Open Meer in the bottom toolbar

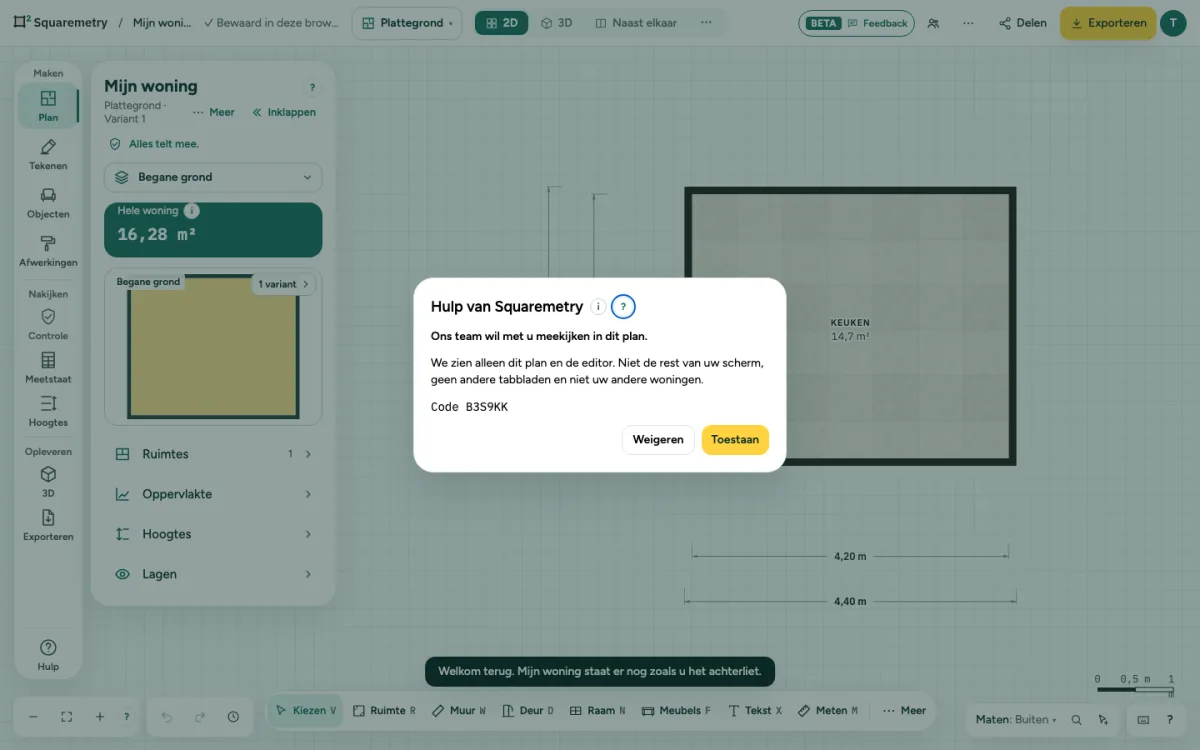click(x=904, y=711)
